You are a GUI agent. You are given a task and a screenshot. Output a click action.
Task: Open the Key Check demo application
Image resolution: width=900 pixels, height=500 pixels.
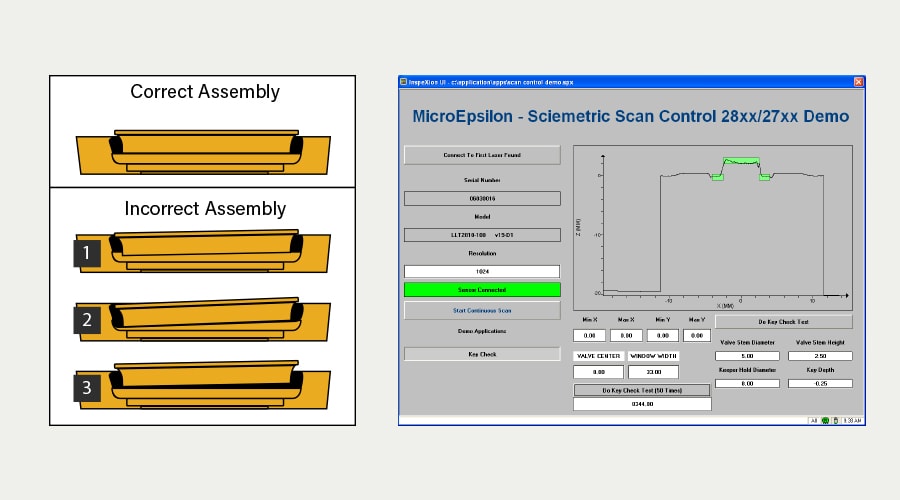(482, 354)
